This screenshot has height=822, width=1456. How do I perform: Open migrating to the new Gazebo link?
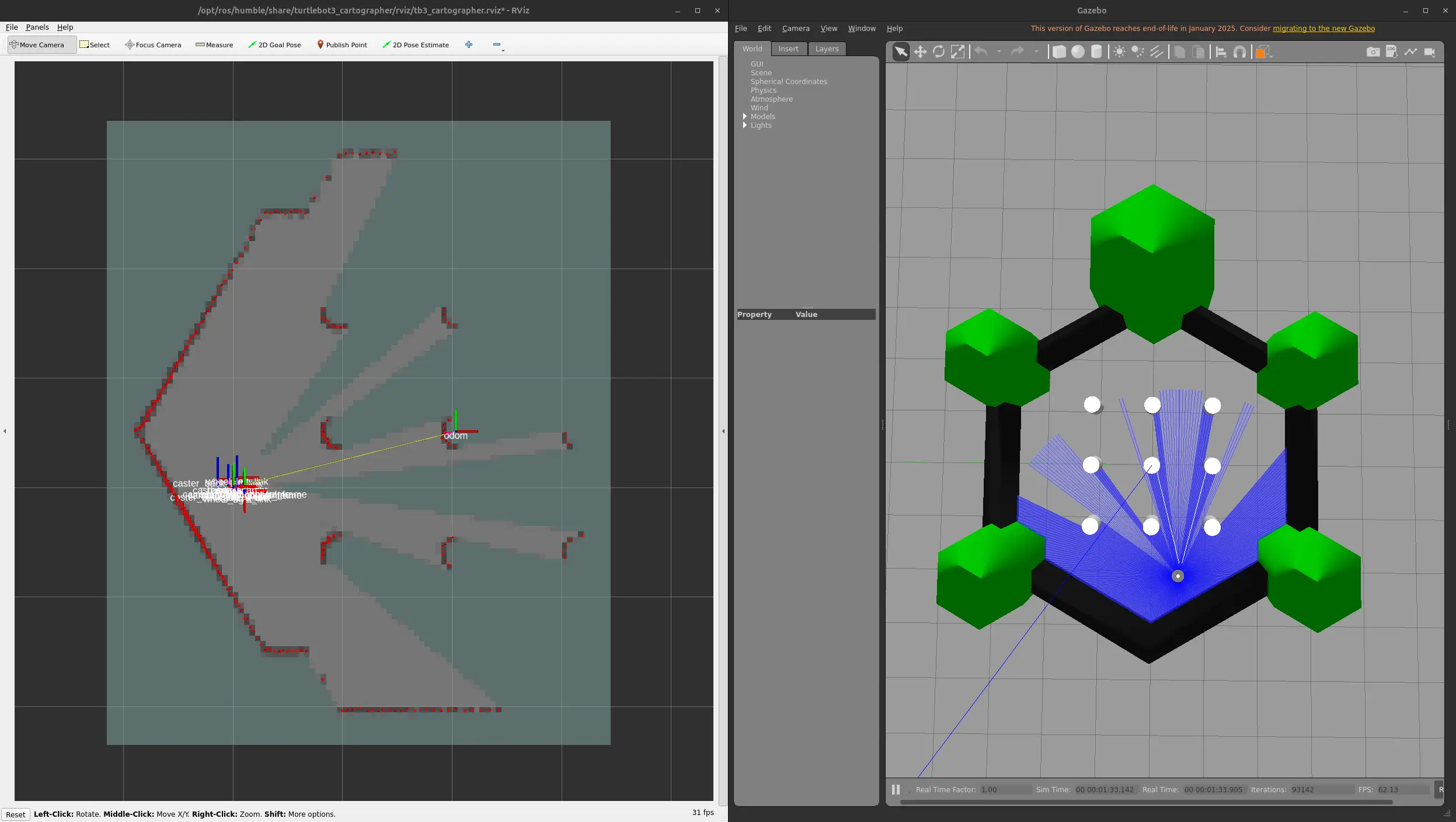point(1323,29)
